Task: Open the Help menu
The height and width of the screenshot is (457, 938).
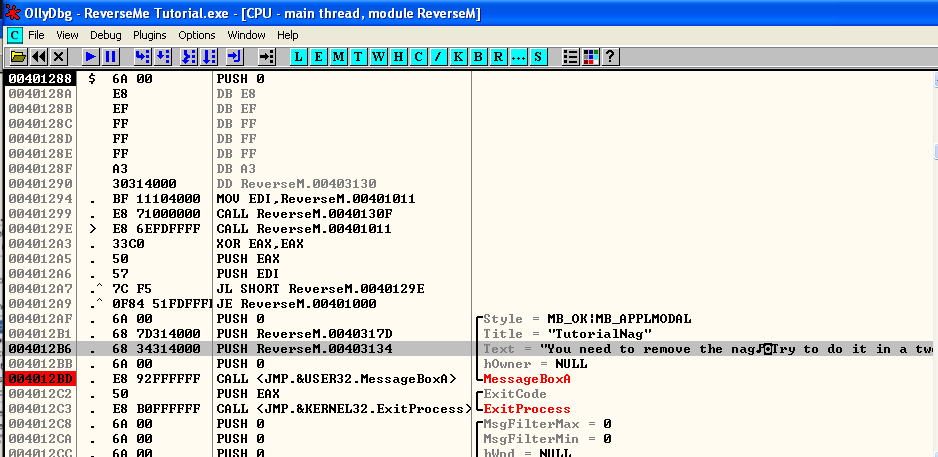Action: (x=288, y=35)
